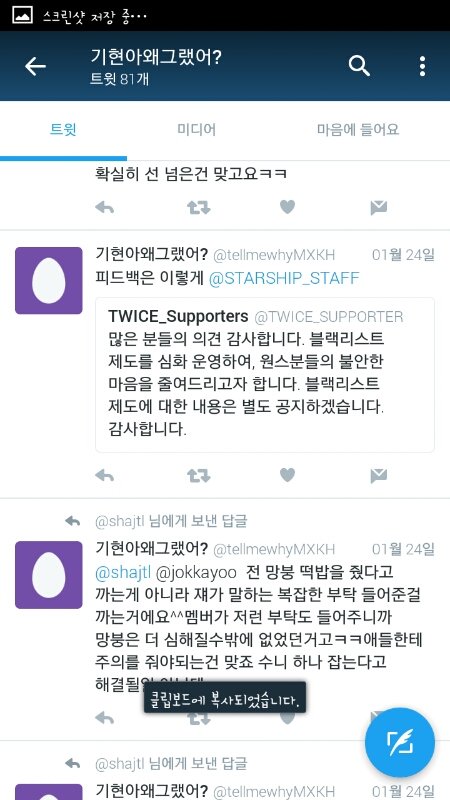Switch to the 미디어 tab
The width and height of the screenshot is (450, 800).
click(196, 130)
